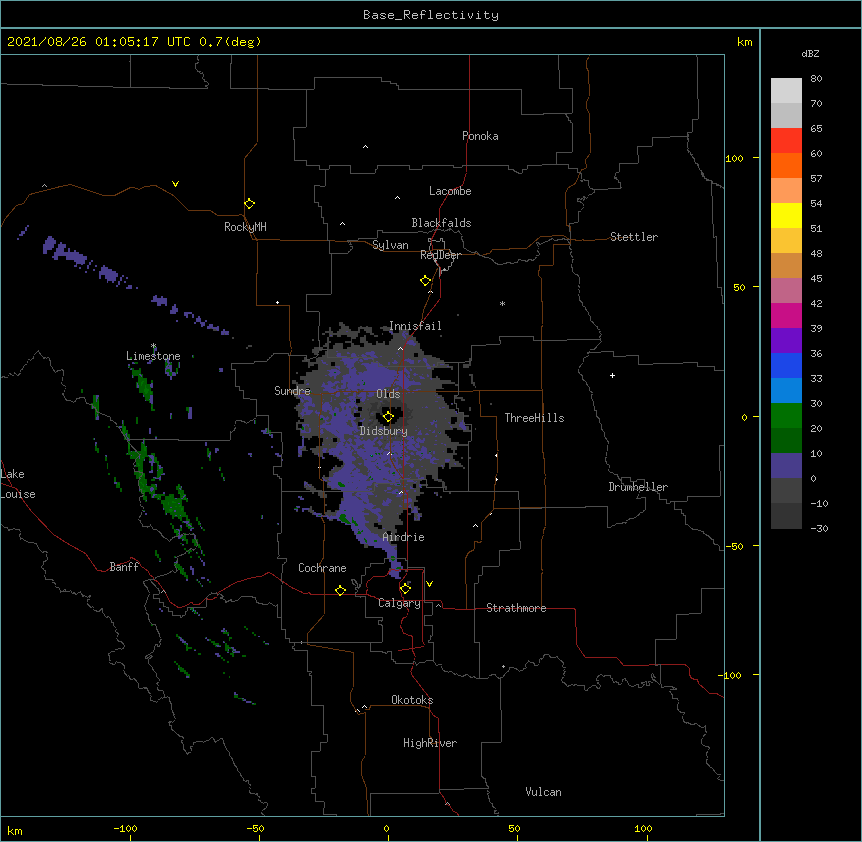The height and width of the screenshot is (842, 862).
Task: Click the Okotoks city label
Action: tap(412, 700)
